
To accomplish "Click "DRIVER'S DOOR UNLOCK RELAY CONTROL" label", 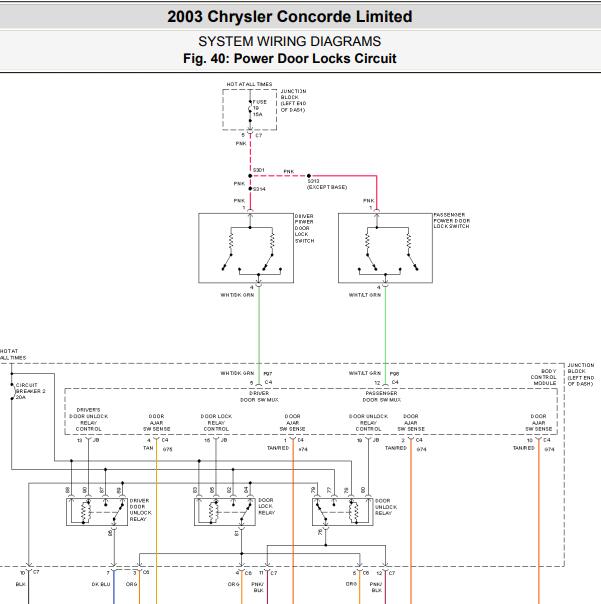I will point(89,419).
